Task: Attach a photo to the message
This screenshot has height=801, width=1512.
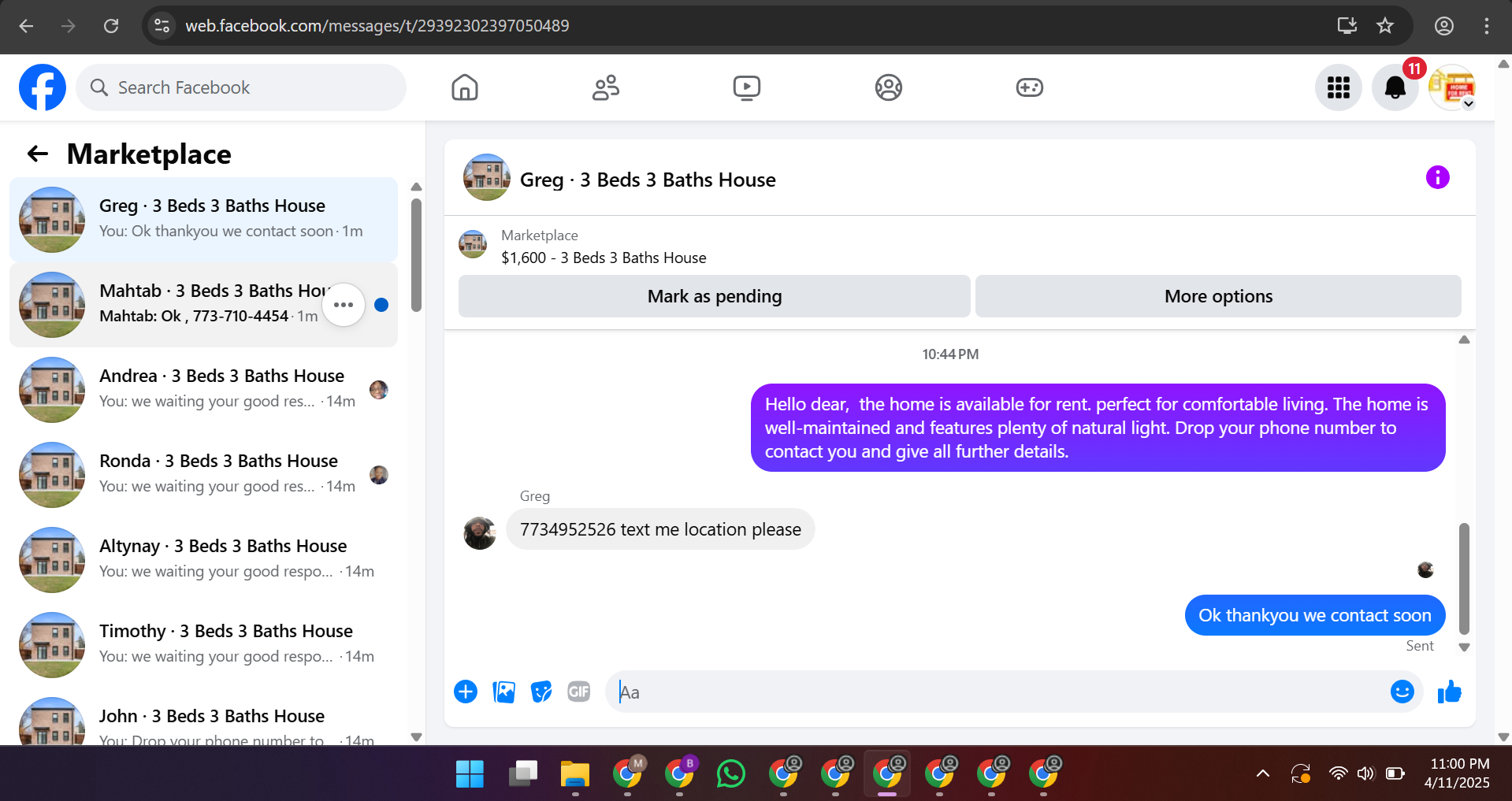Action: point(503,692)
